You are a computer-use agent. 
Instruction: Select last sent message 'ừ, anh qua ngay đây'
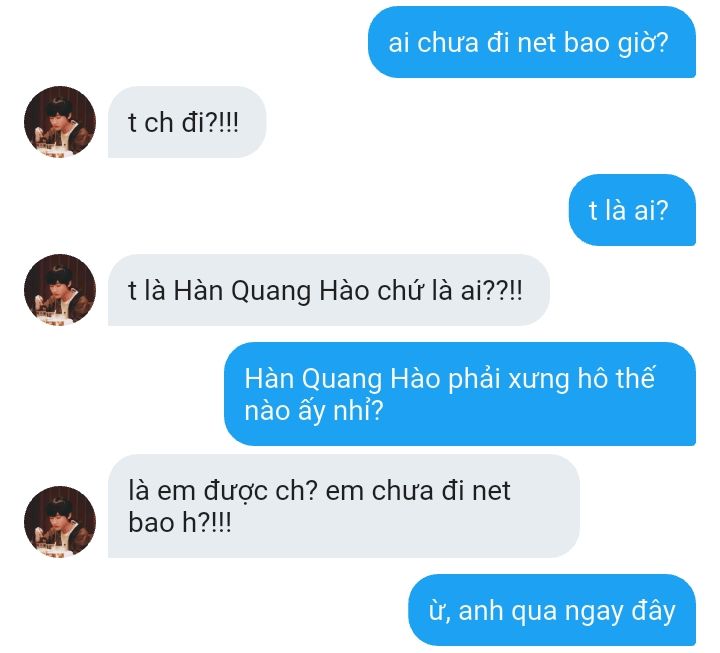(x=552, y=610)
